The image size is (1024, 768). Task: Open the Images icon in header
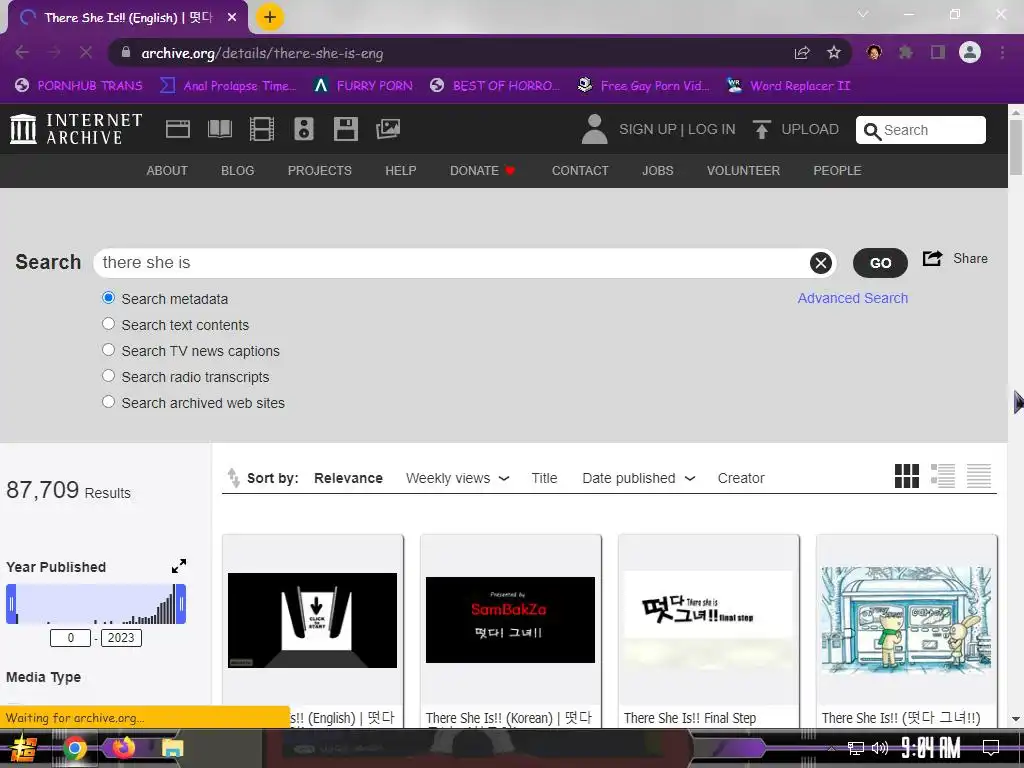(x=388, y=129)
